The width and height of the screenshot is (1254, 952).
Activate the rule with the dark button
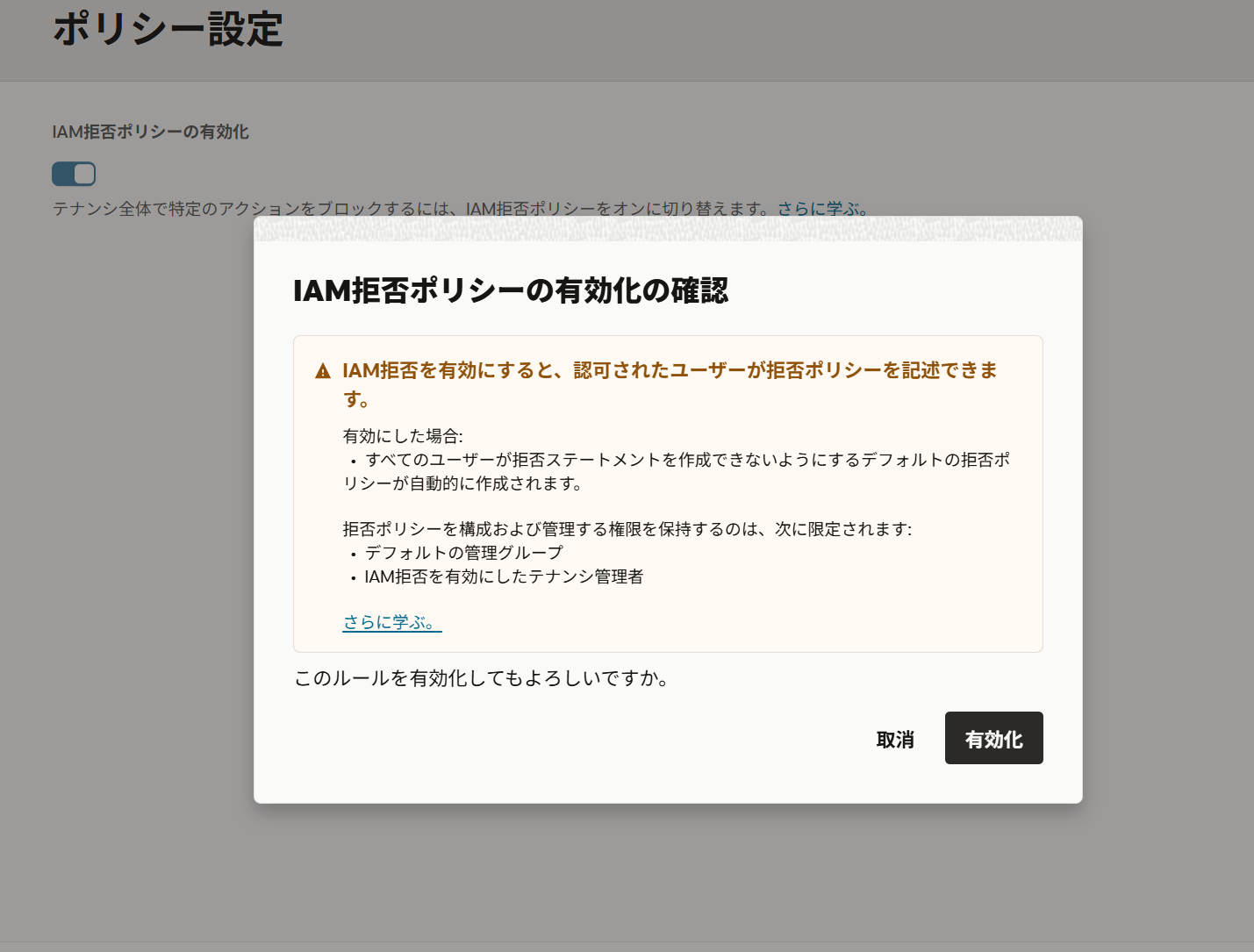click(x=993, y=738)
